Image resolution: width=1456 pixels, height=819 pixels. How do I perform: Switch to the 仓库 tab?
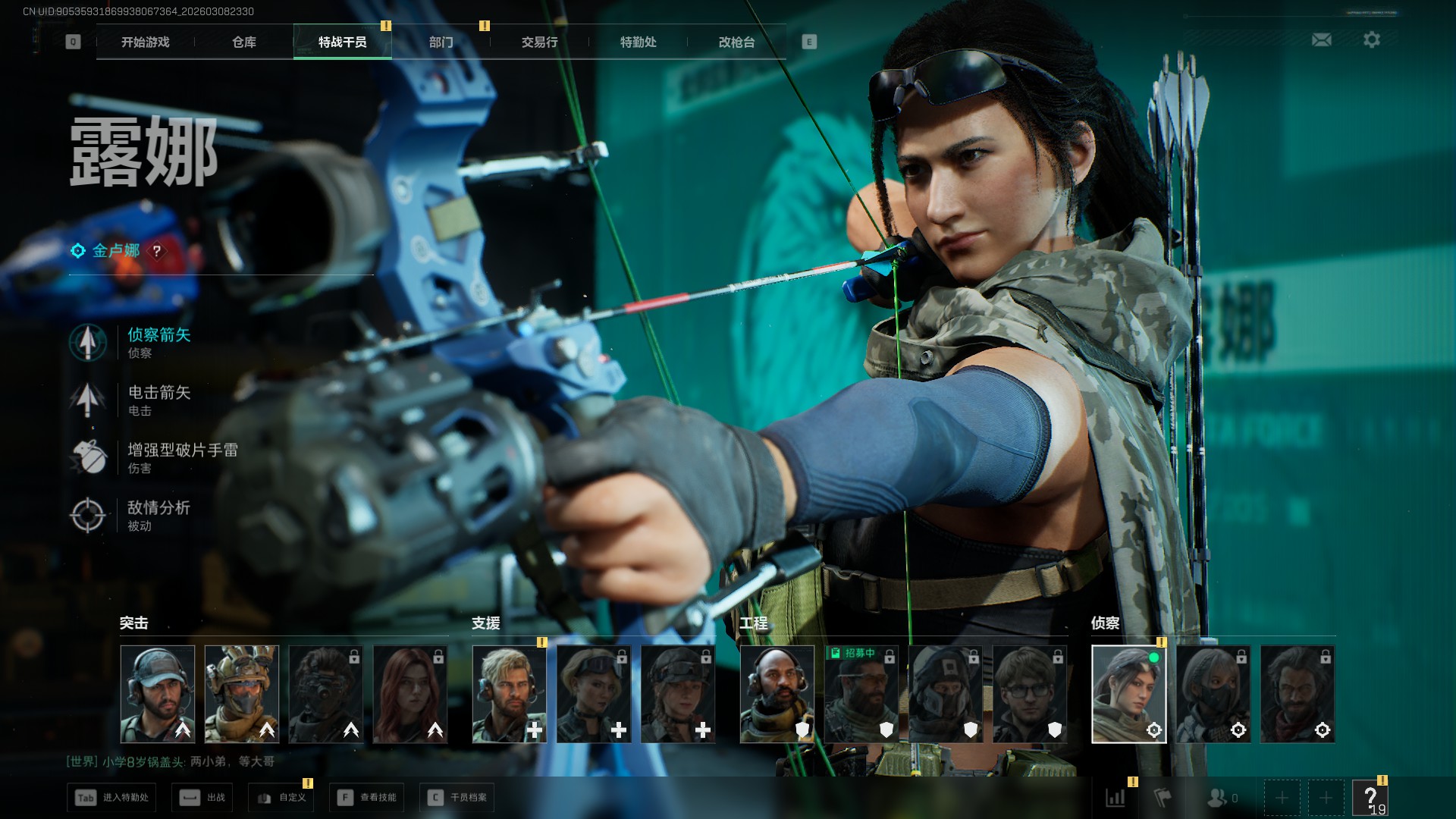[x=243, y=42]
